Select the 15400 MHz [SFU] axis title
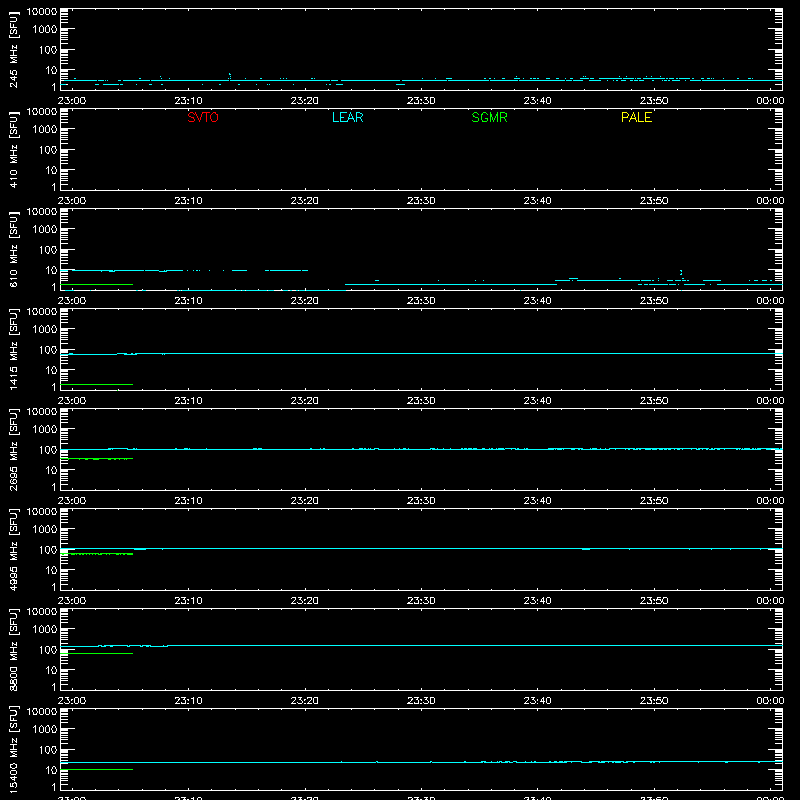This screenshot has height=800, width=800. point(13,749)
